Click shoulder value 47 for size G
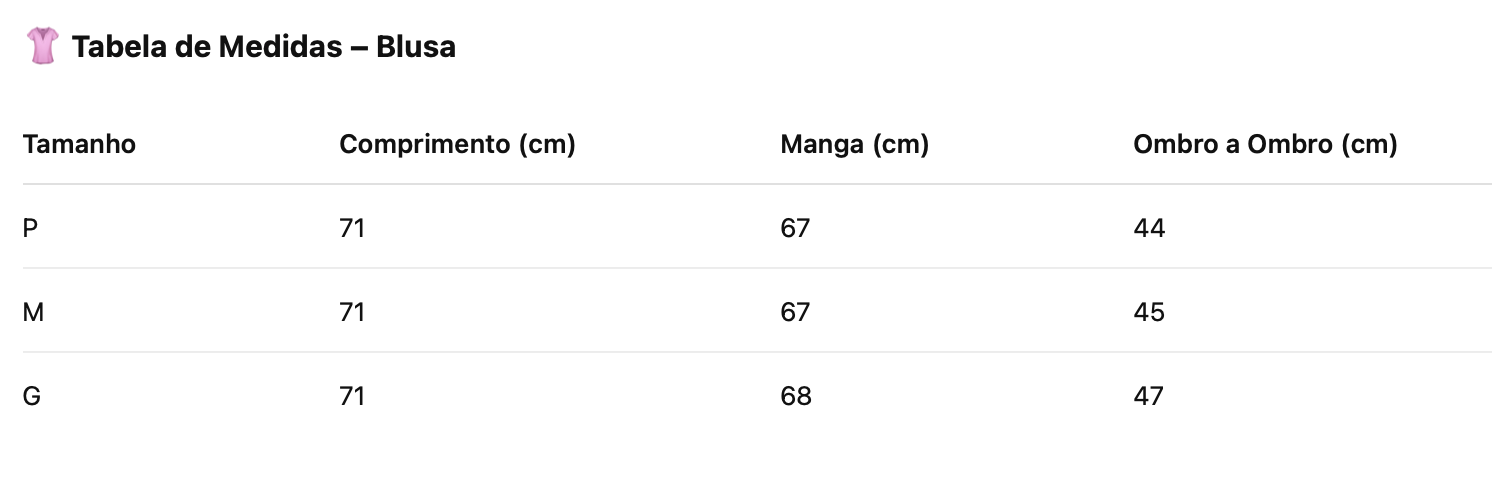Image resolution: width=1492 pixels, height=484 pixels. pyautogui.click(x=1149, y=396)
